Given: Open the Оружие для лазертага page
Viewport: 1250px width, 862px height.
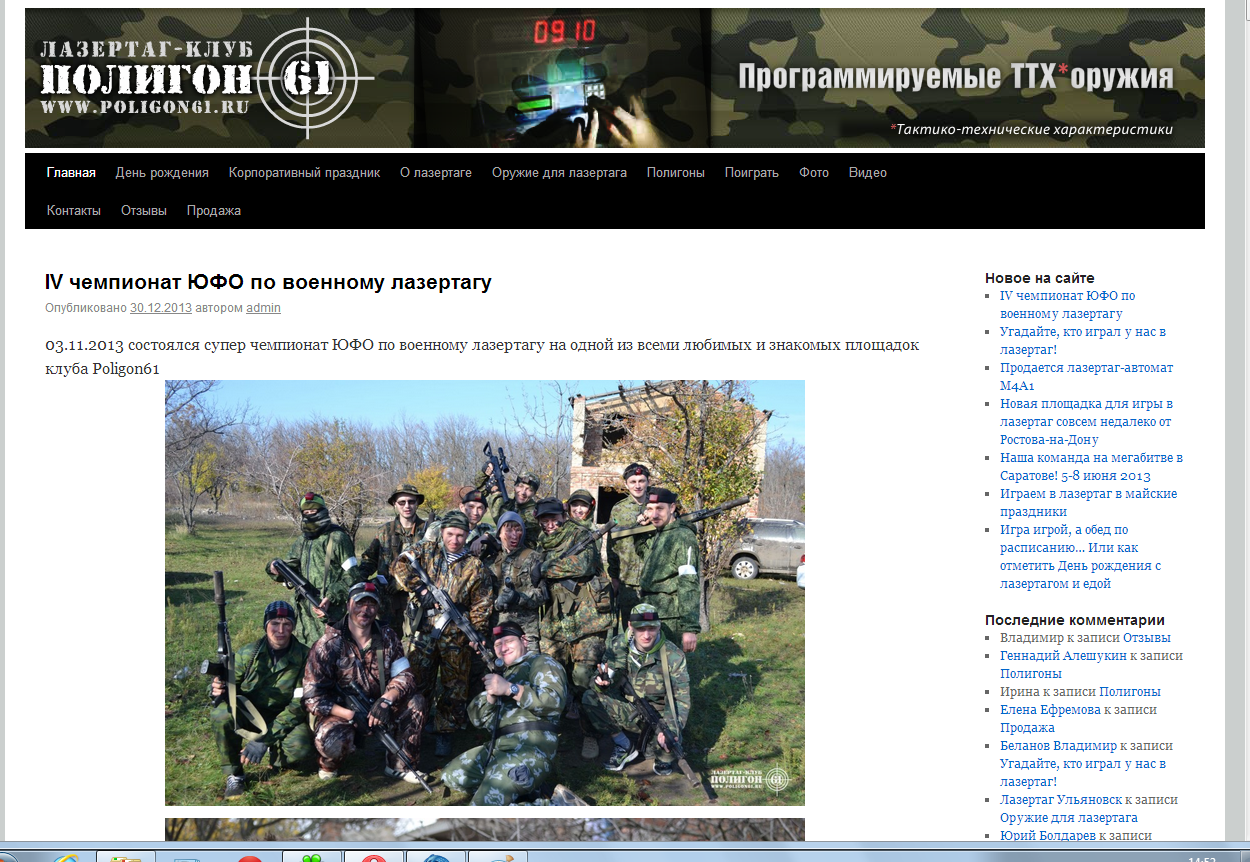Looking at the screenshot, I should pyautogui.click(x=559, y=173).
